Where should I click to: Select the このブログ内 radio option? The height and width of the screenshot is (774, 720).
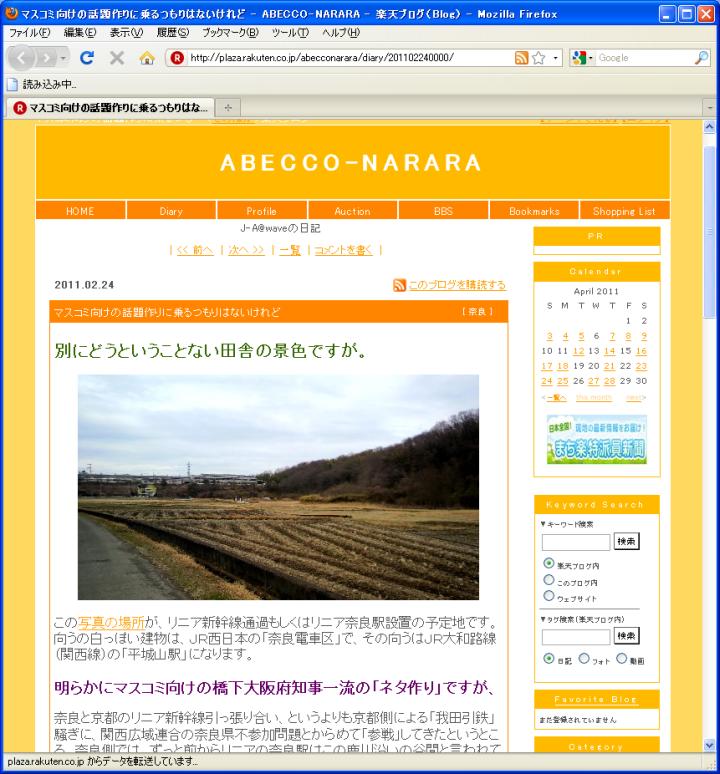[x=548, y=580]
